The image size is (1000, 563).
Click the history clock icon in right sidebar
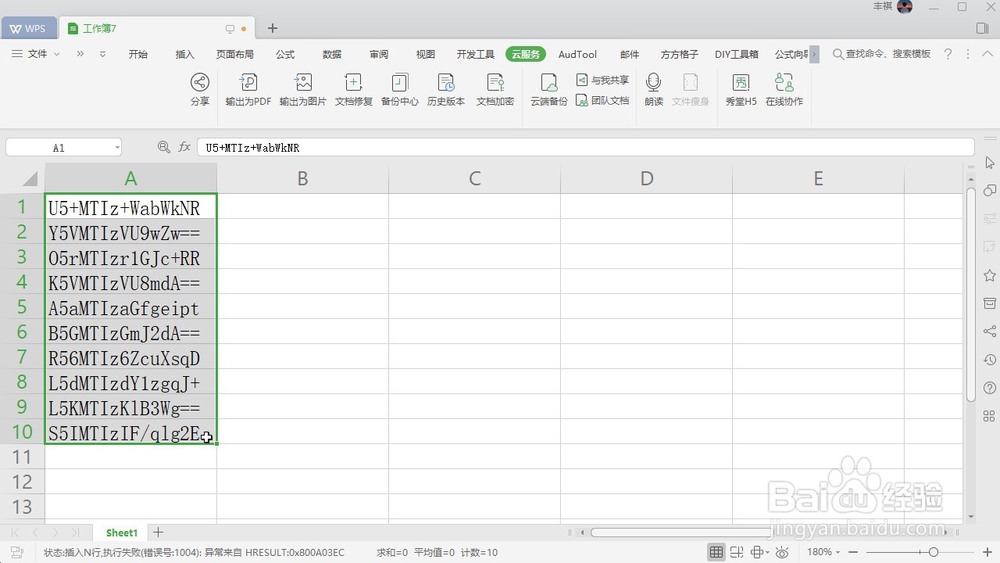point(989,360)
